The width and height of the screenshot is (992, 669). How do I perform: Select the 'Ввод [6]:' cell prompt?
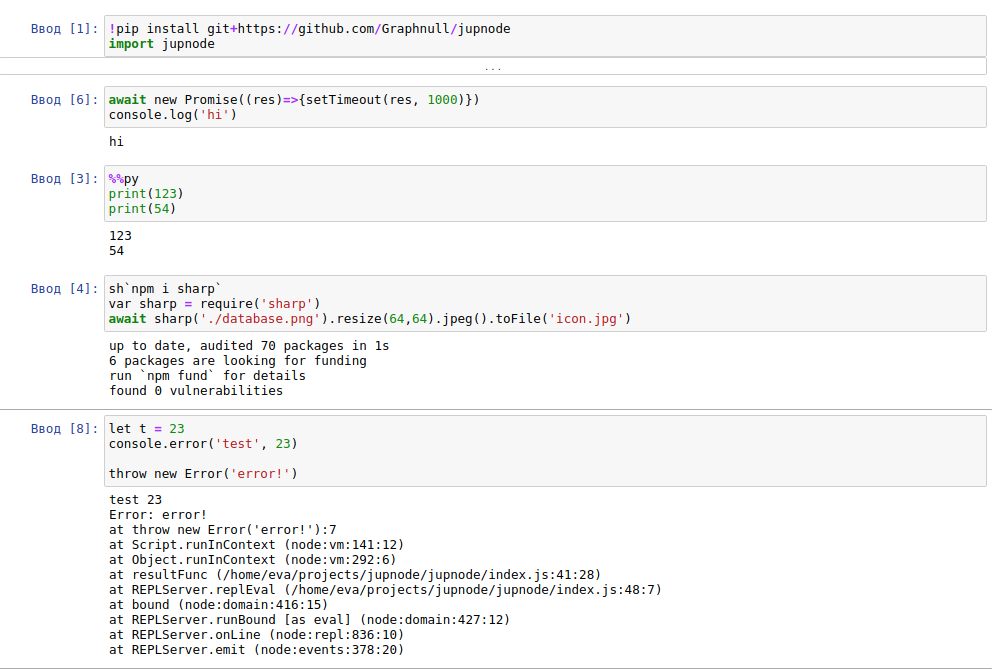point(65,100)
